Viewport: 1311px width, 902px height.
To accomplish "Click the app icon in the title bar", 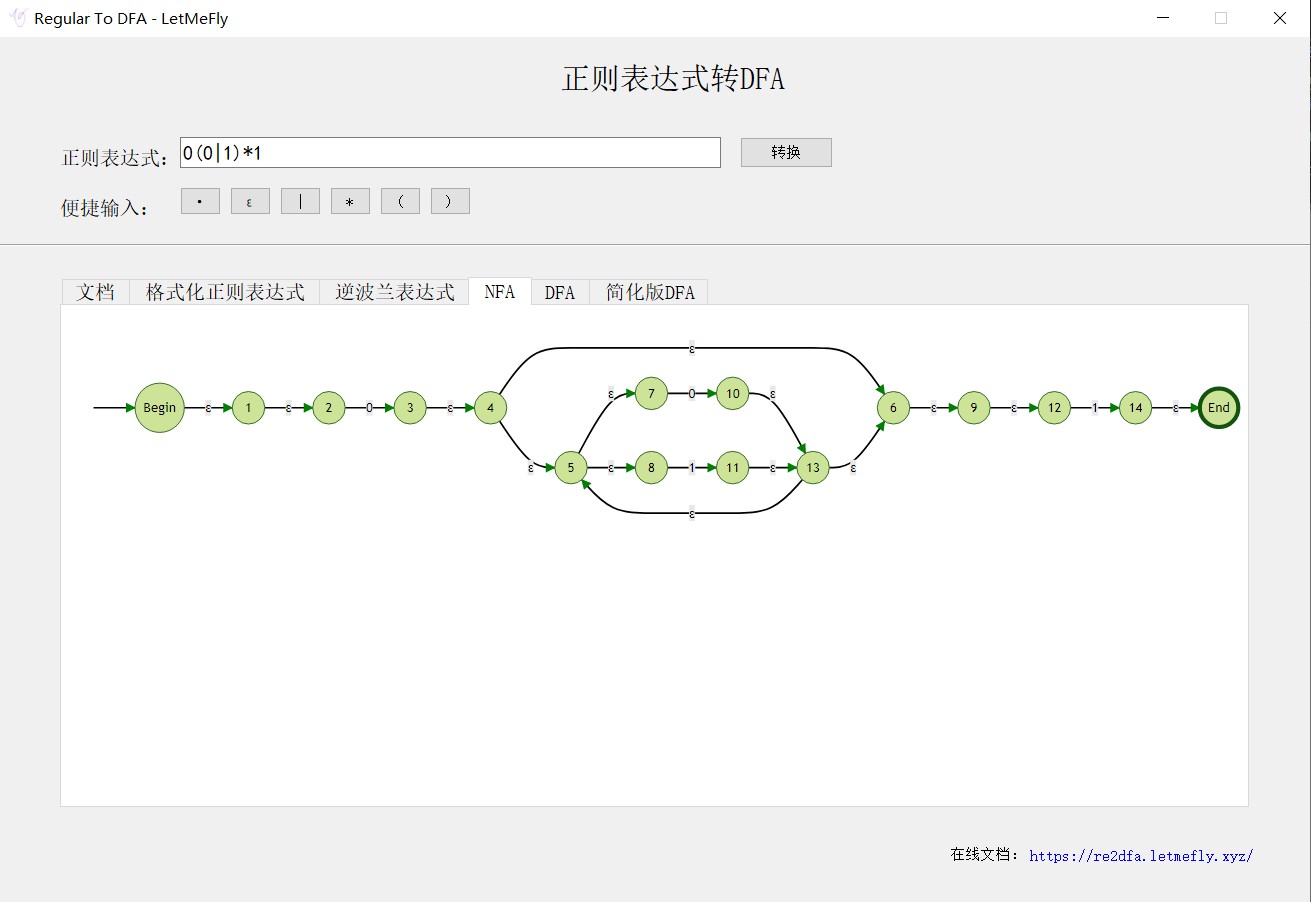I will [17, 18].
